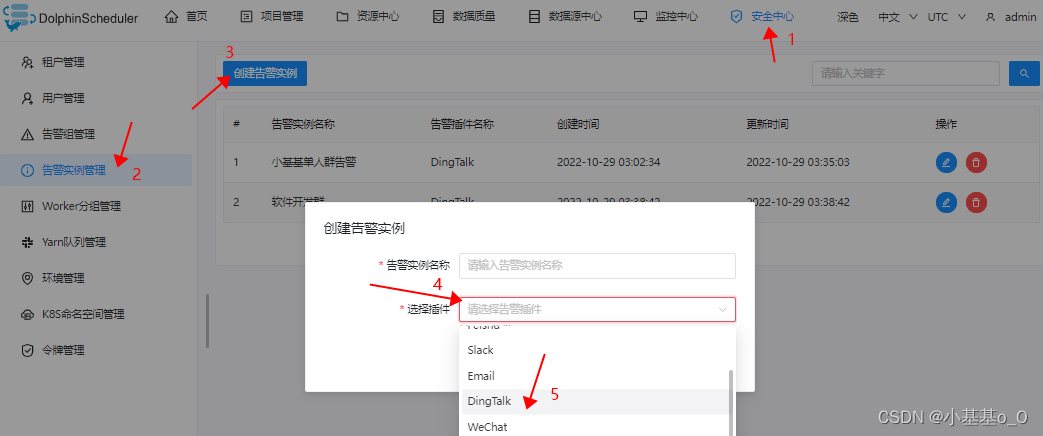Click the shield-check icon beside 令牌管理
Viewport: 1043px width, 436px height.
pos(27,350)
